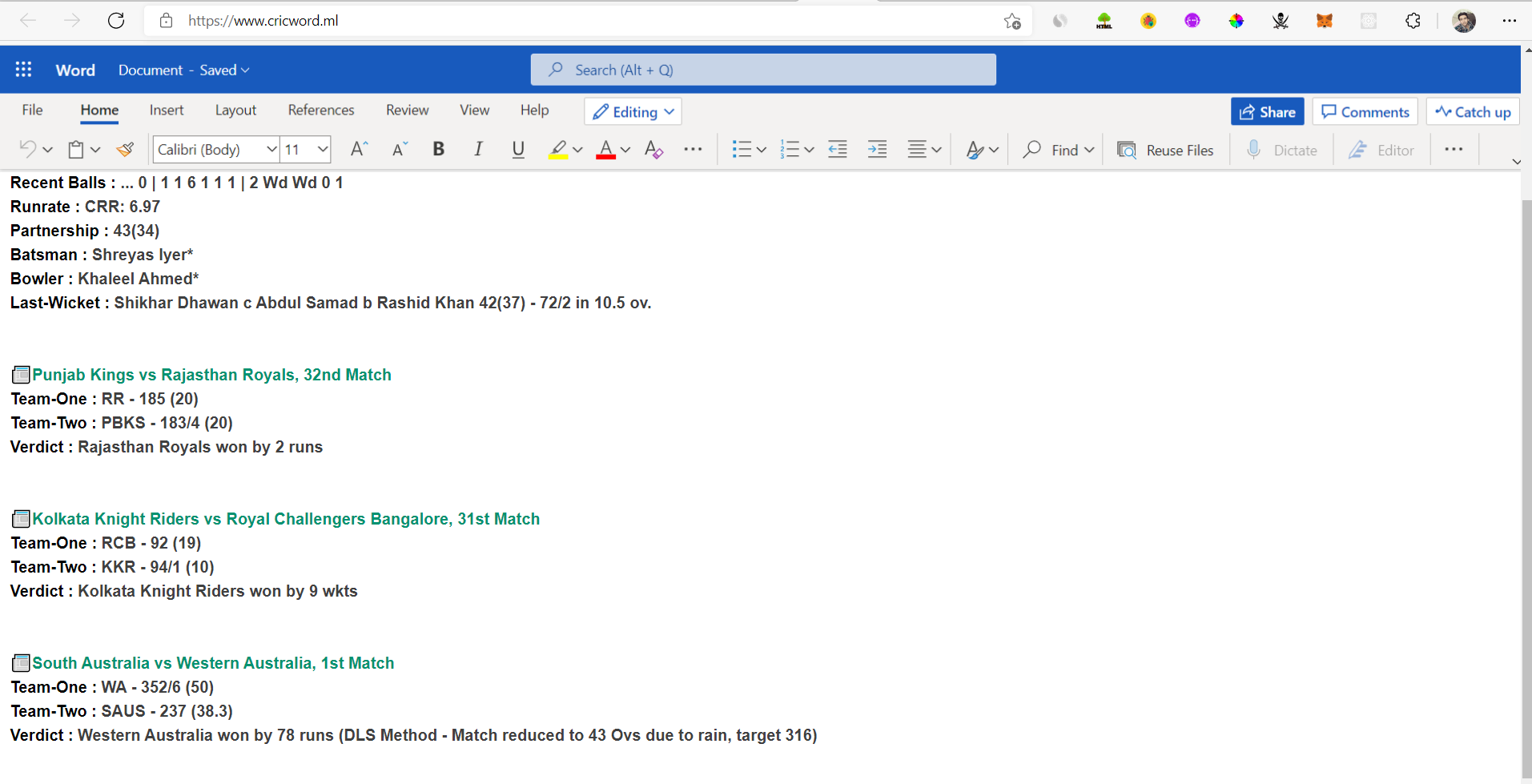
Task: Switch to the View tab
Action: 474,111
